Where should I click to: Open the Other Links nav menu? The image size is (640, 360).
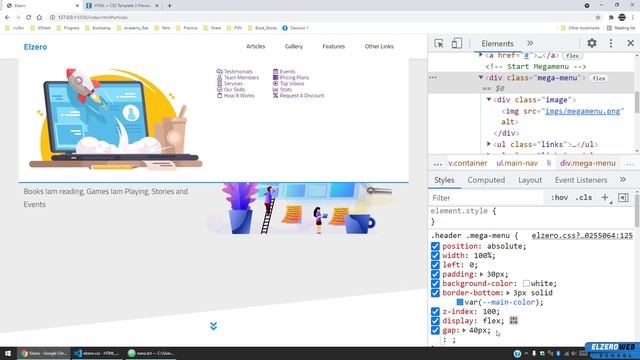(379, 47)
